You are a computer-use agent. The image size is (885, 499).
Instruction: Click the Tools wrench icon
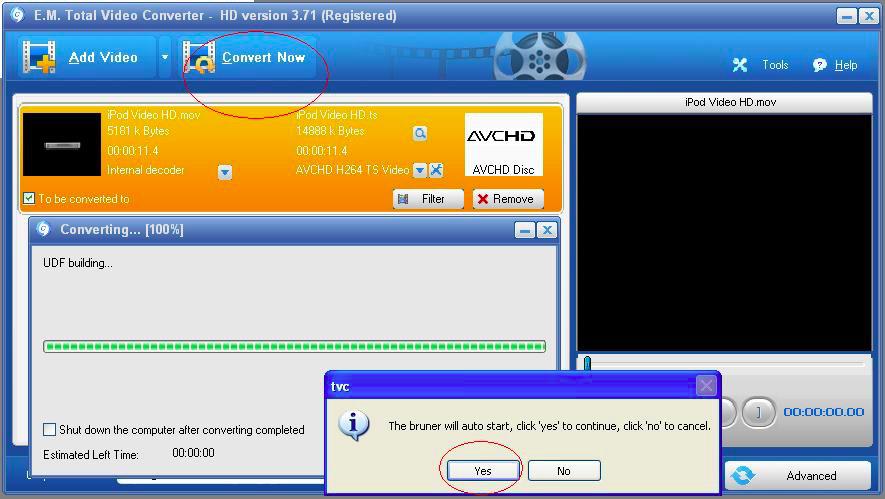(739, 65)
